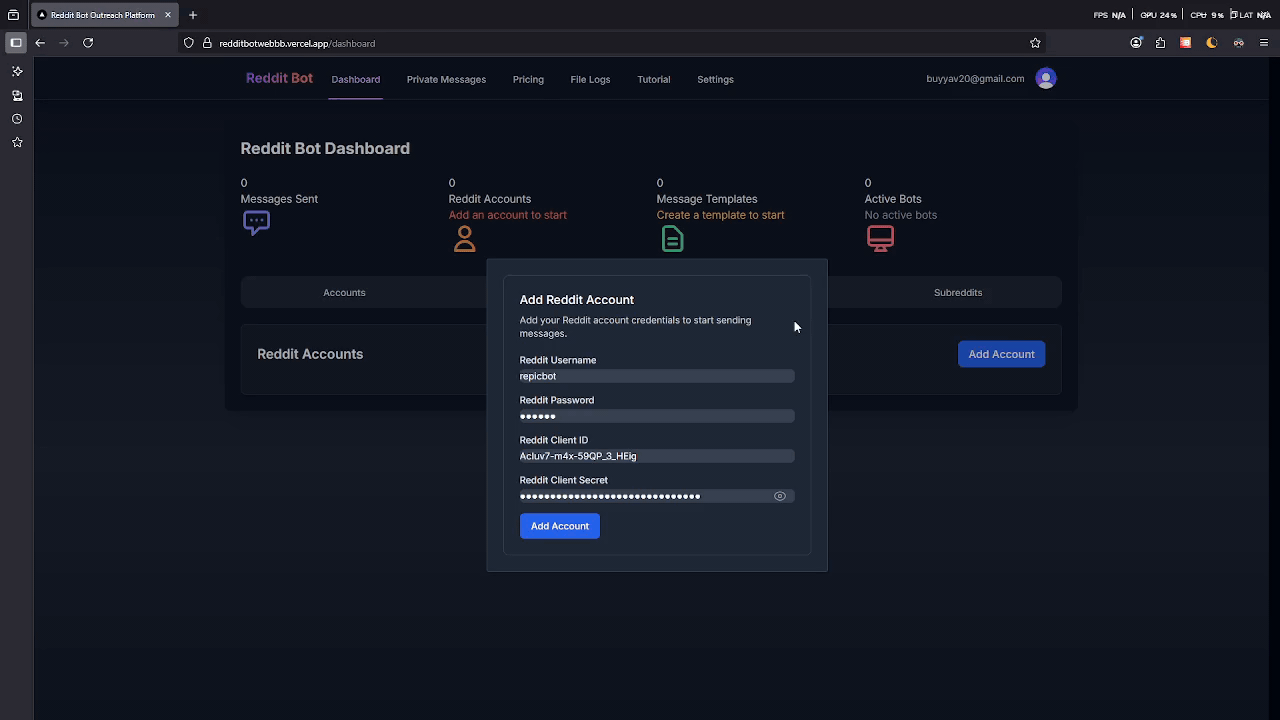This screenshot has width=1280, height=720.
Task: Bookmark the page using the star in address bar
Action: pos(1035,43)
